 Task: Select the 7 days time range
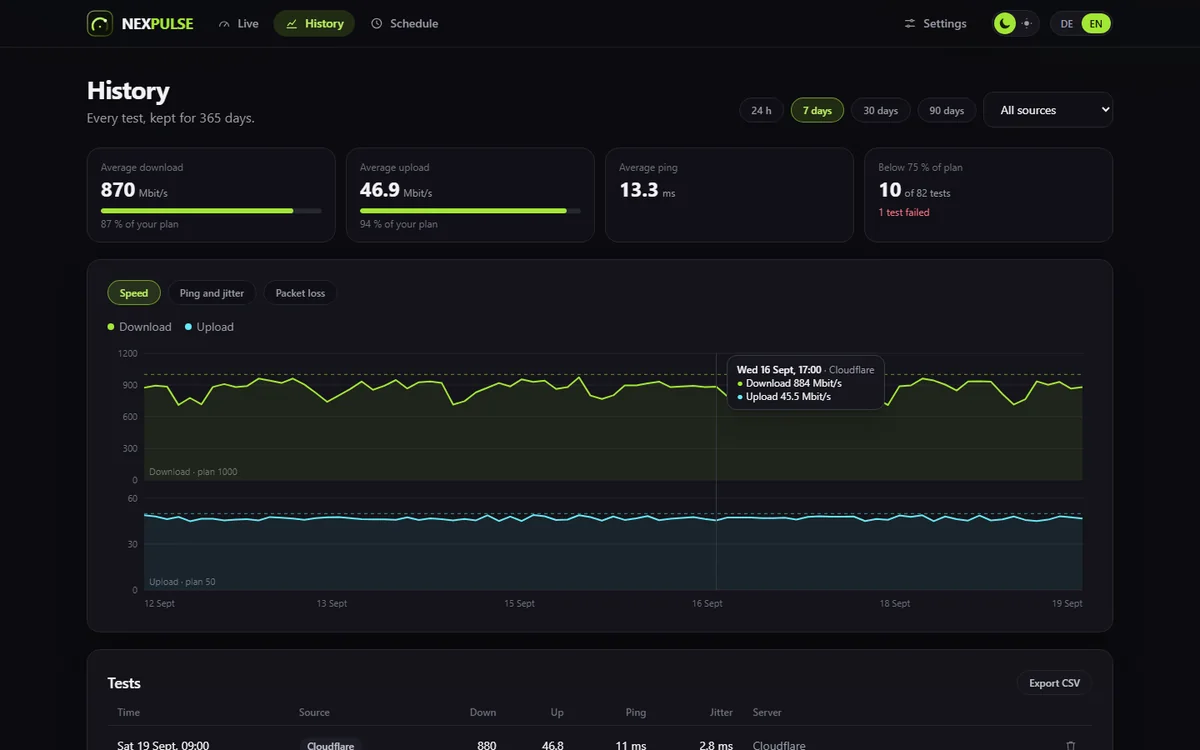pyautogui.click(x=817, y=110)
